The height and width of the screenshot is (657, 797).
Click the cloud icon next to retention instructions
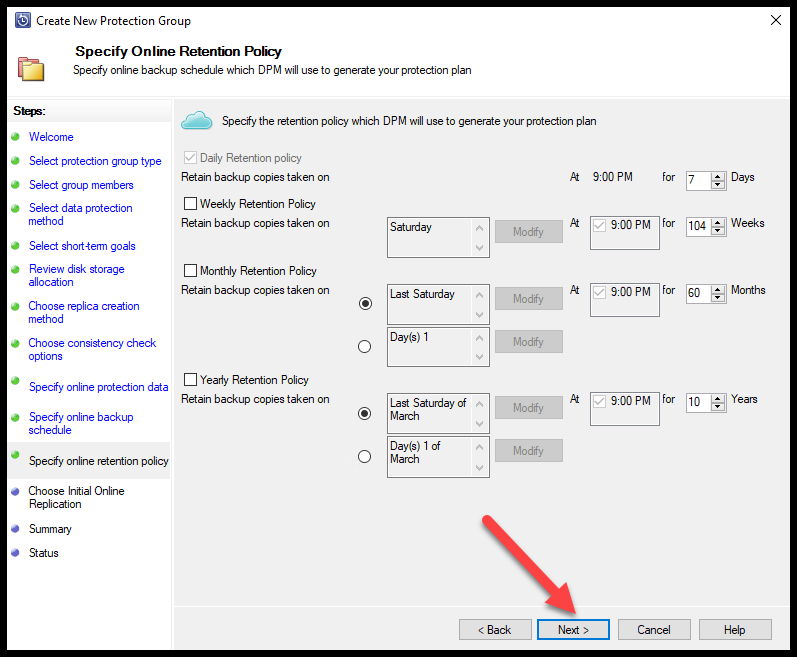point(197,120)
